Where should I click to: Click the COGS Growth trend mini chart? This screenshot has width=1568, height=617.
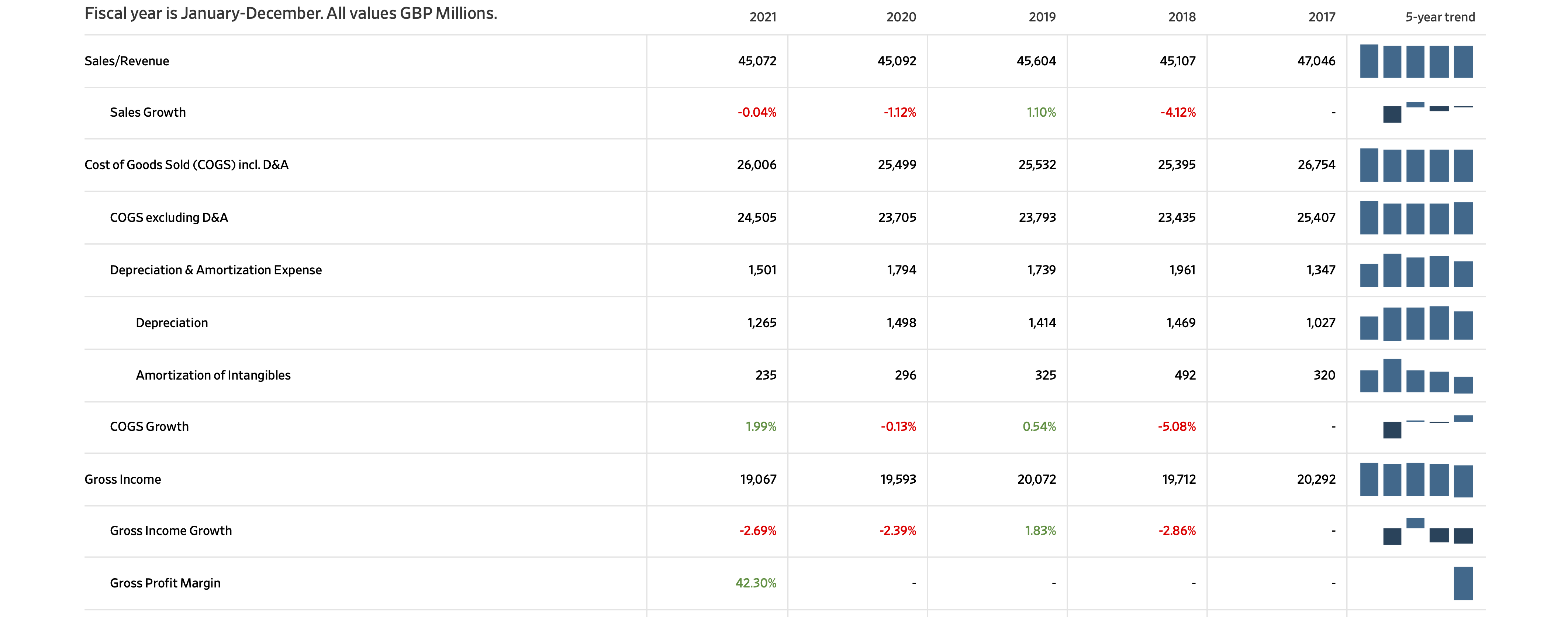[1416, 427]
